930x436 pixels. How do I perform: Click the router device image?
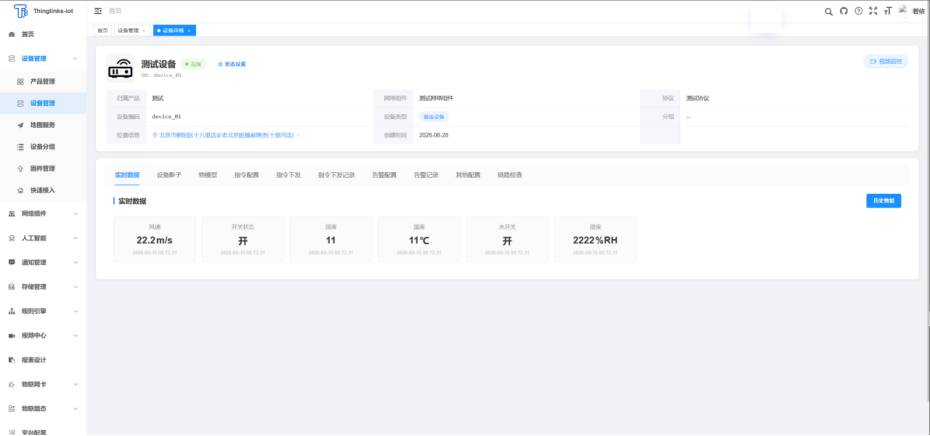[x=120, y=68]
